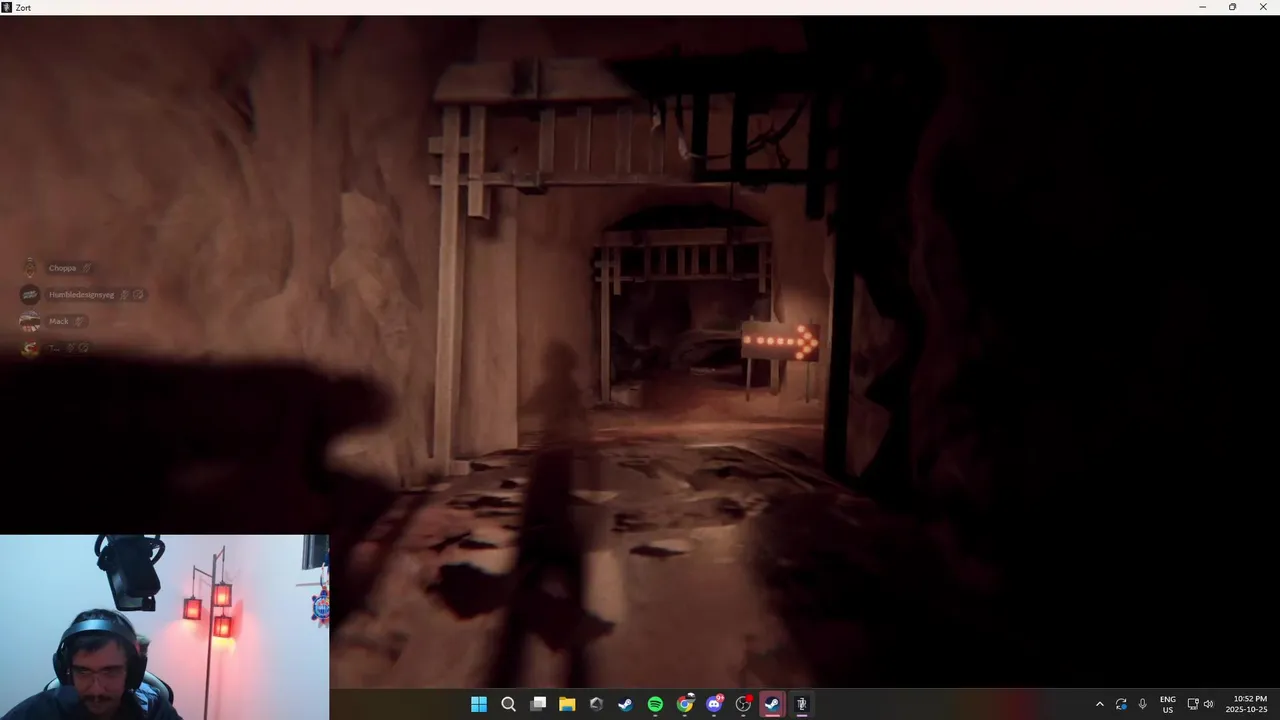The height and width of the screenshot is (720, 1280).
Task: Select the Choppa name in overlay
Action: [62, 268]
